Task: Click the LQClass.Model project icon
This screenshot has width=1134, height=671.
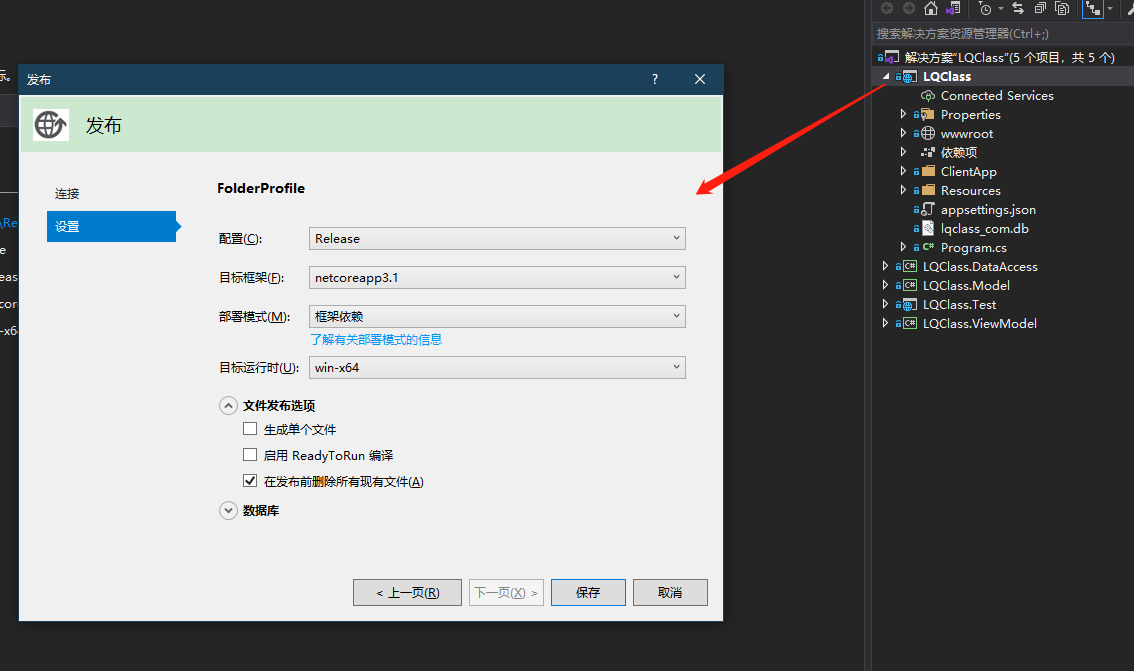Action: click(910, 285)
